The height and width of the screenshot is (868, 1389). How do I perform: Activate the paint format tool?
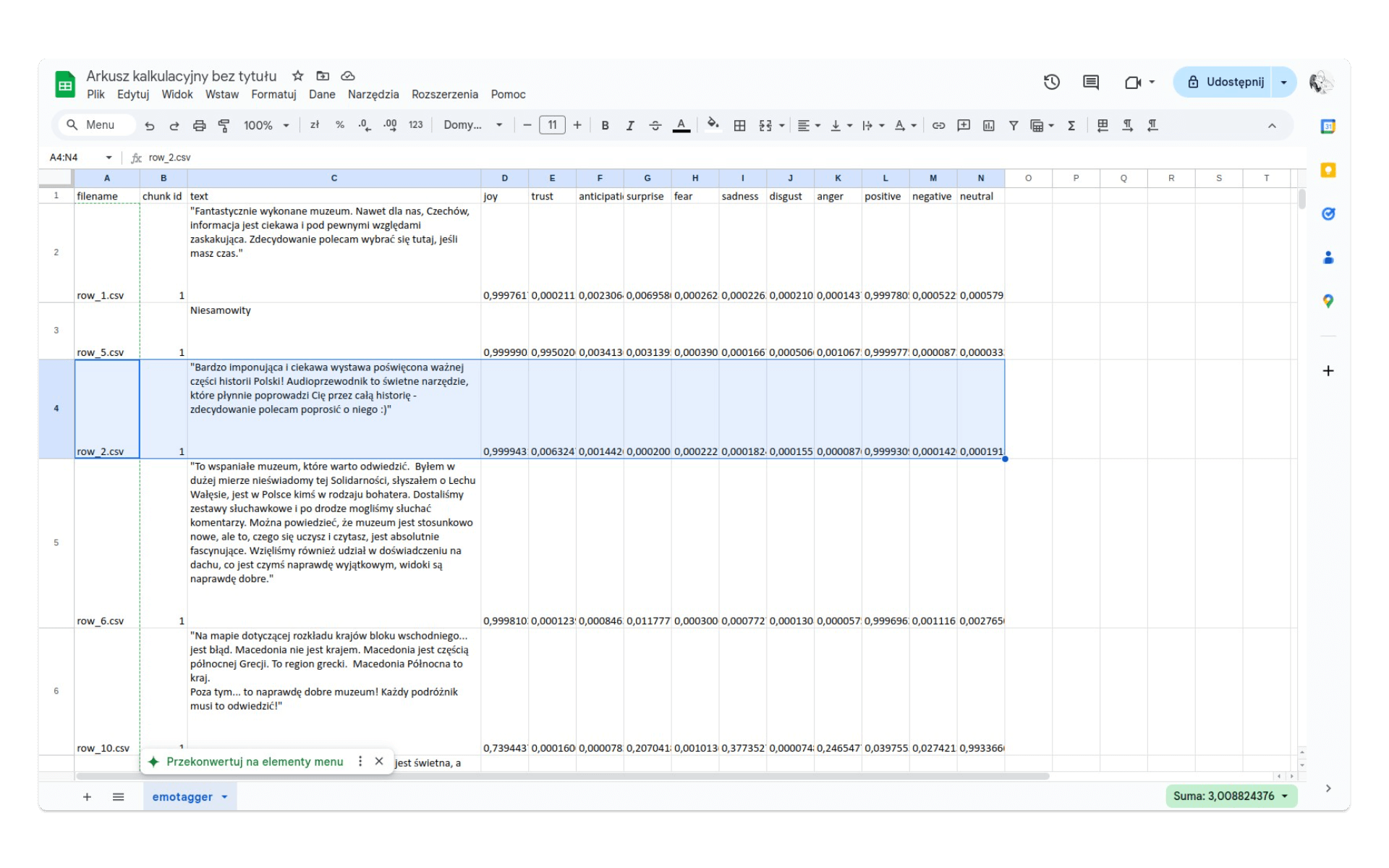point(224,126)
